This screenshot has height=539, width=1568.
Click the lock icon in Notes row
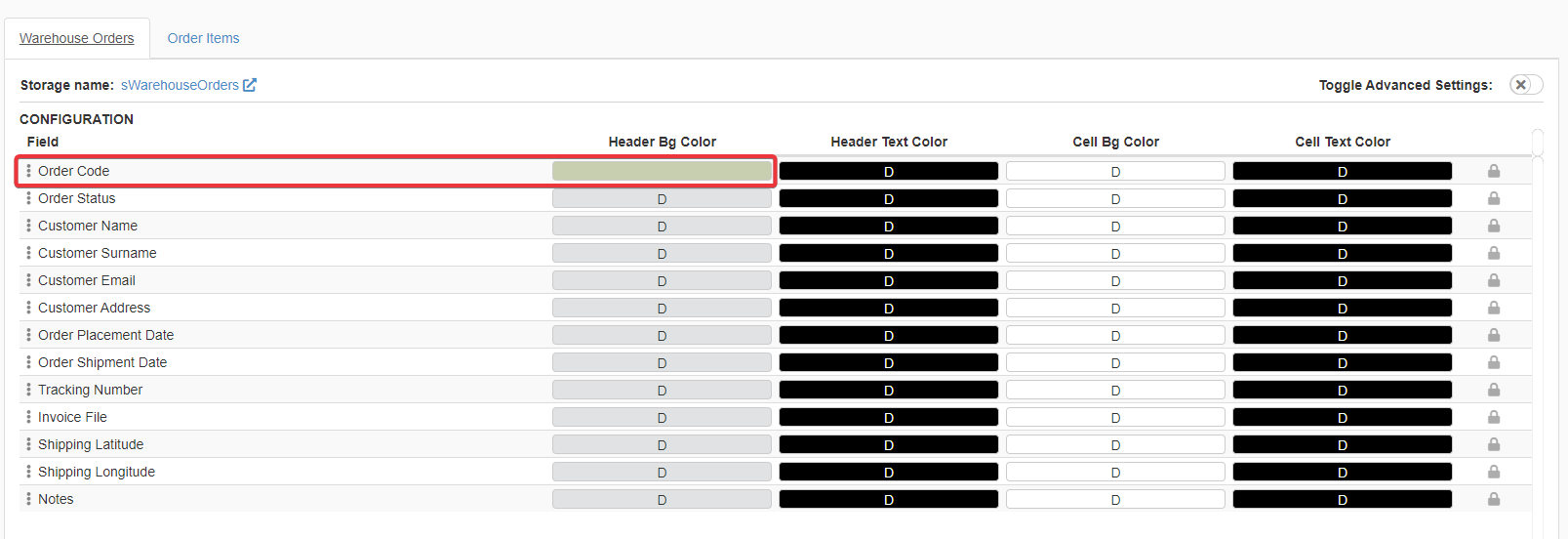[1493, 499]
